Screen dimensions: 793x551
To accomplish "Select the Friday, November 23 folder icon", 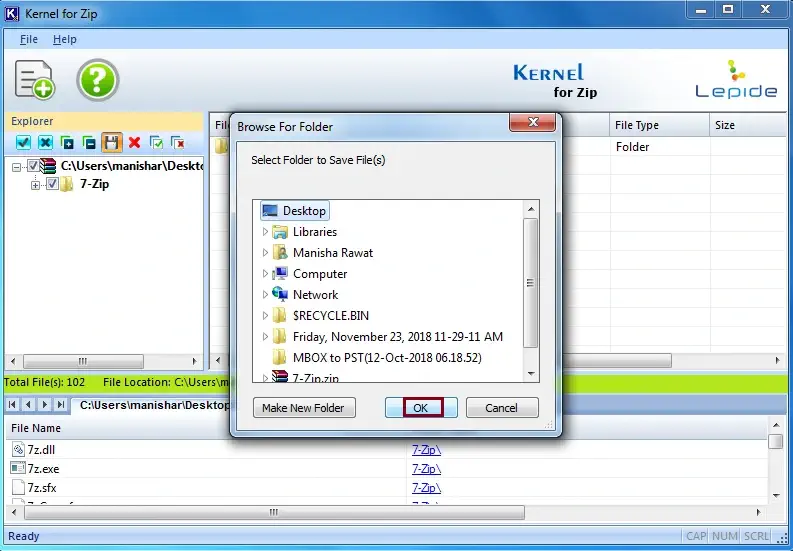I will (279, 336).
